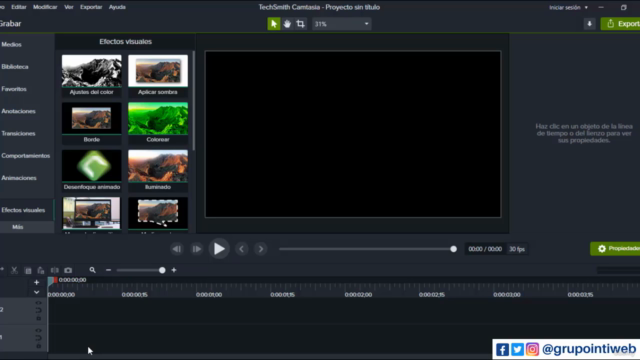Click the 00:00 / 00:00 time display
640x360 pixels.
click(x=485, y=249)
